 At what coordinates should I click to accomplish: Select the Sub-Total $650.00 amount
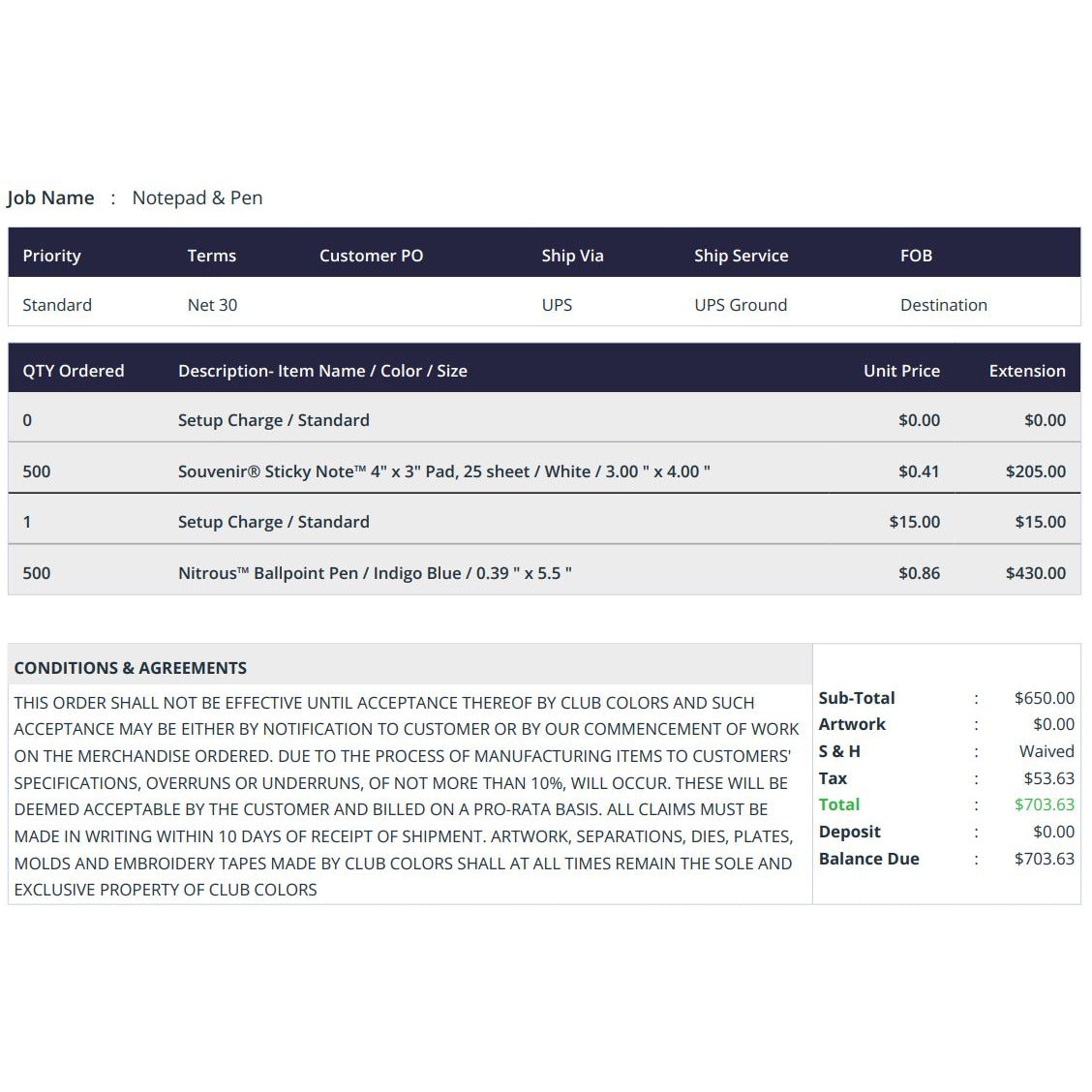pos(1044,698)
